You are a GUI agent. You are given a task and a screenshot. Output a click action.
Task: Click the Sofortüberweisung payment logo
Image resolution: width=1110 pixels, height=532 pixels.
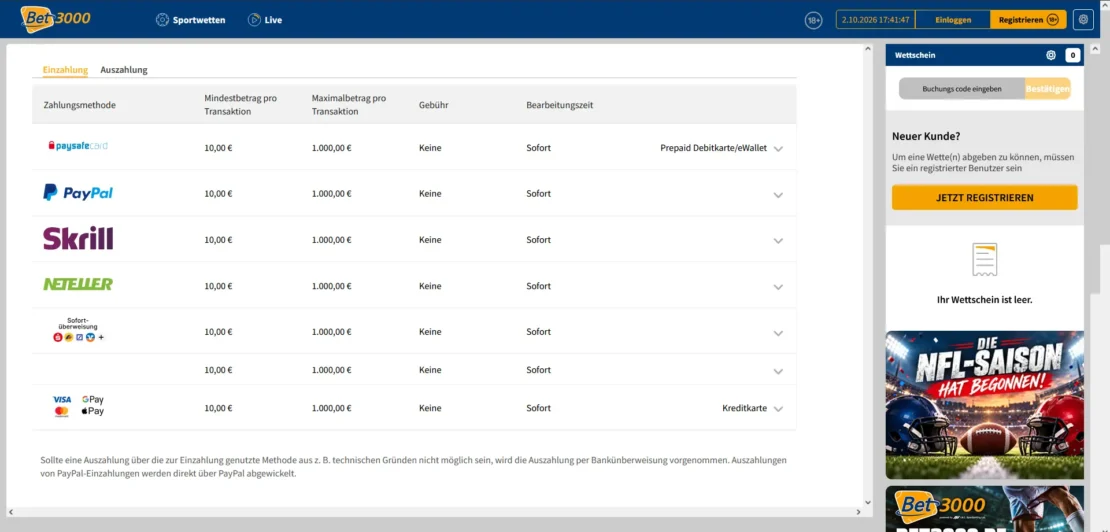point(78,330)
